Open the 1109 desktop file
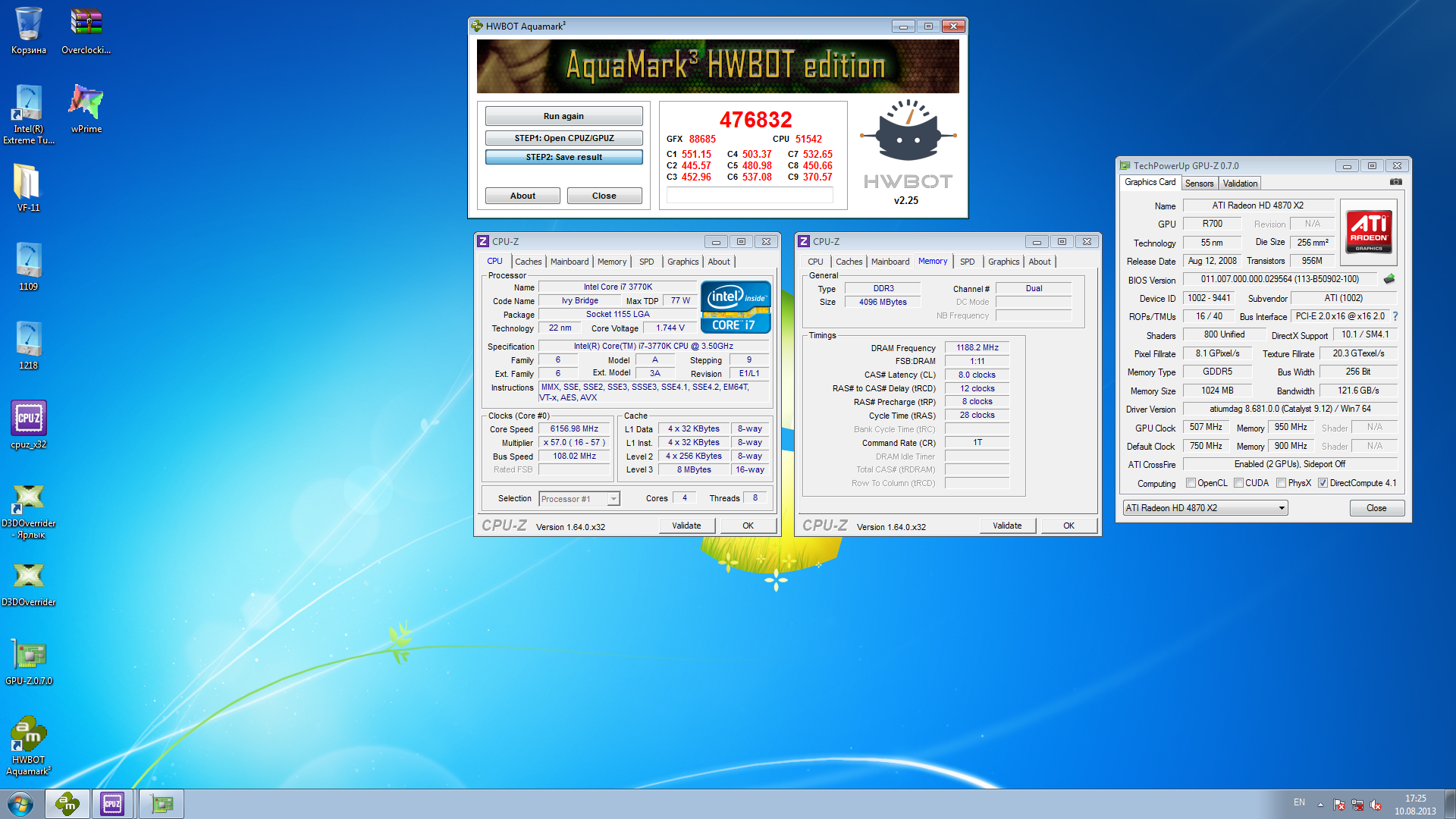The height and width of the screenshot is (819, 1456). 29,266
